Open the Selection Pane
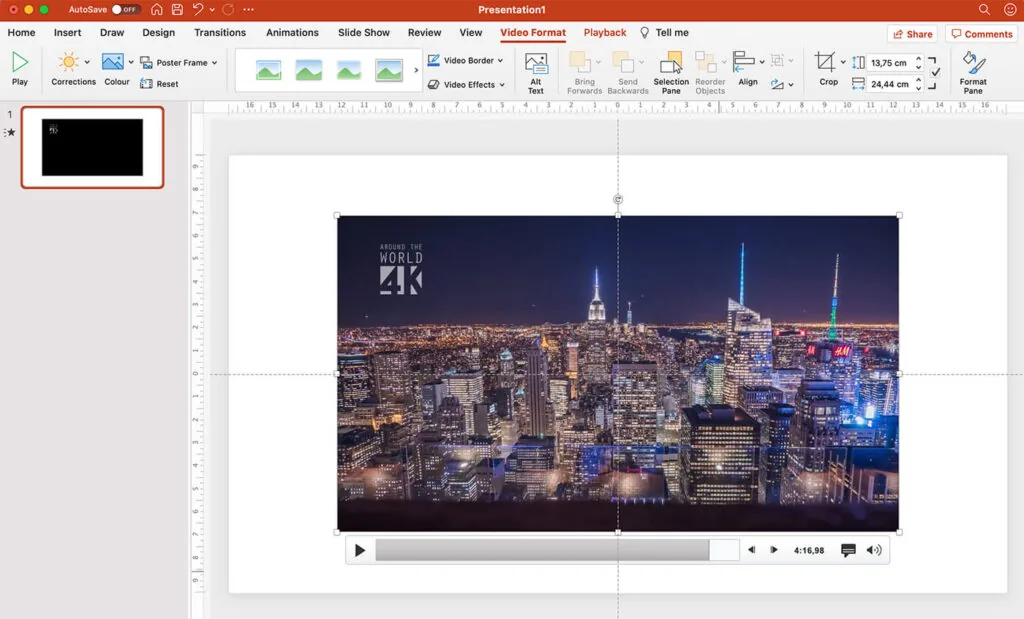Image resolution: width=1024 pixels, height=619 pixels. point(671,73)
